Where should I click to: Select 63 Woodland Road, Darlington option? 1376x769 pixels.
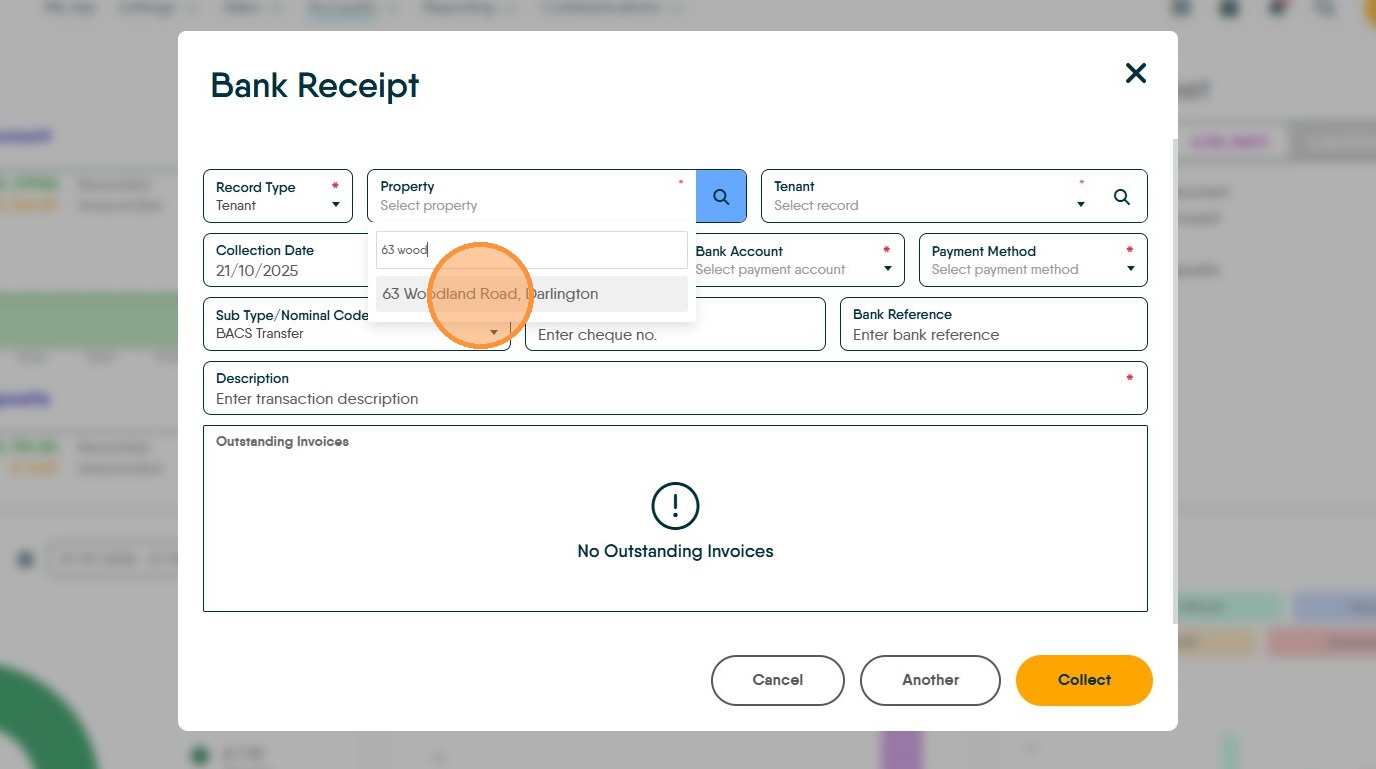(532, 294)
